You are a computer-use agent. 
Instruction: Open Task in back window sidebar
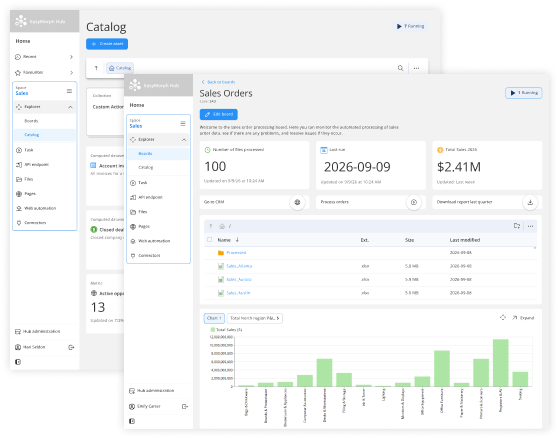29,150
